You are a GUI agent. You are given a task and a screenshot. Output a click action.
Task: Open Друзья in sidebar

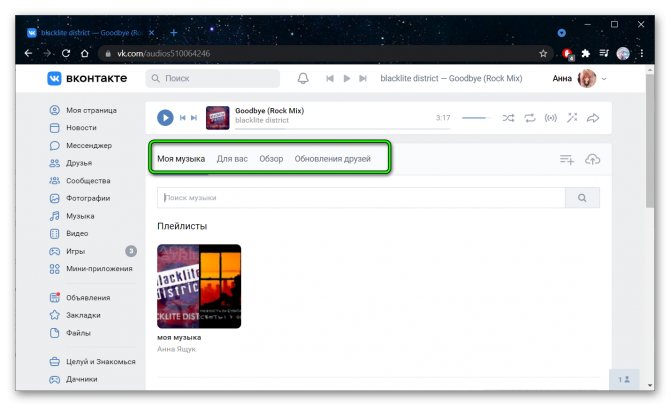[x=71, y=163]
